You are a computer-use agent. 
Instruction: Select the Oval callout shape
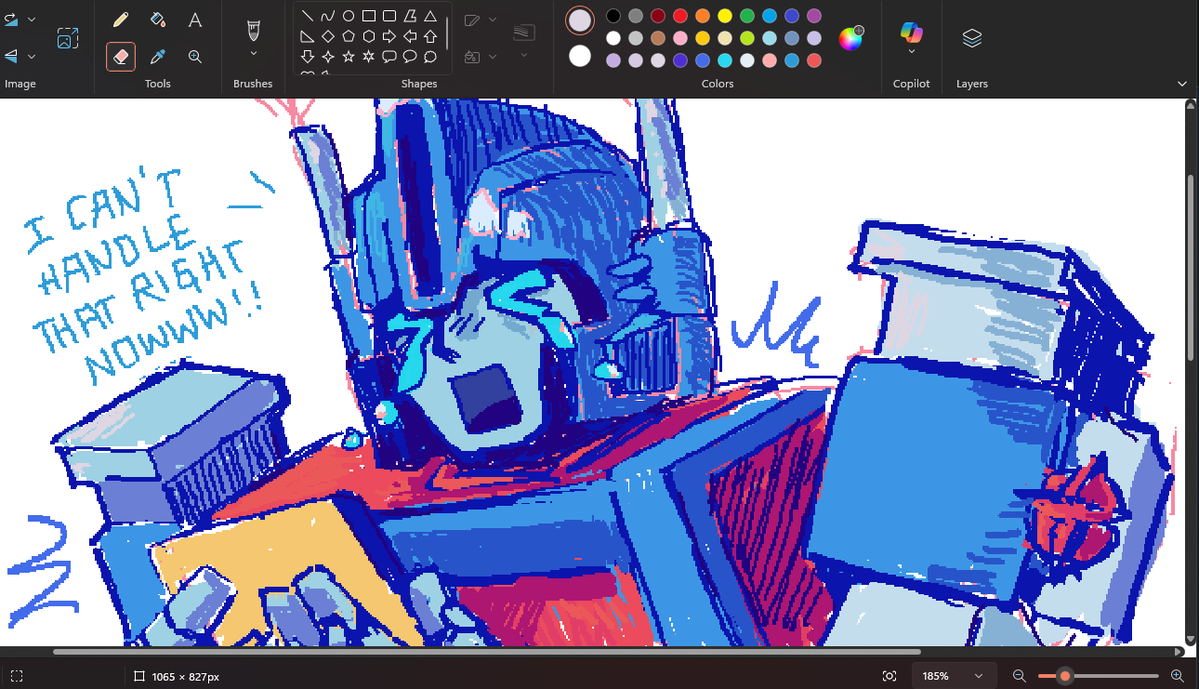[x=410, y=57]
